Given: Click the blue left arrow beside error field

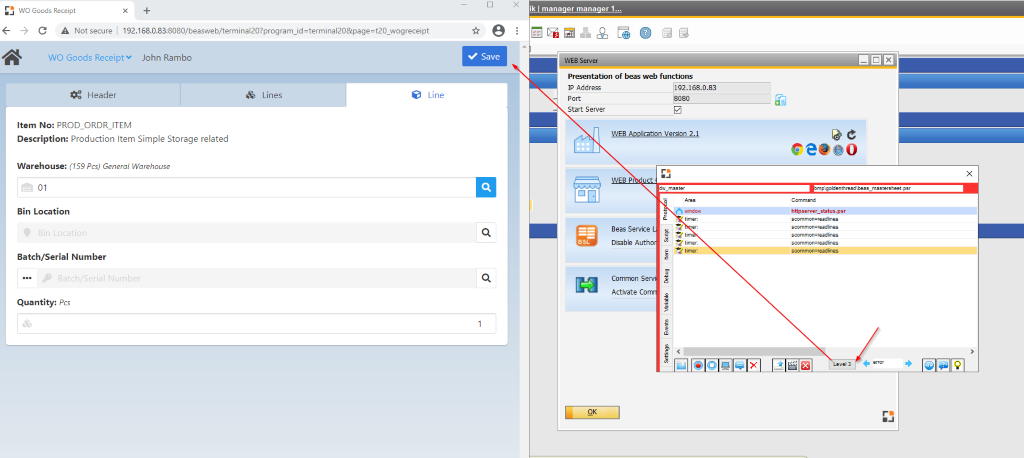Looking at the screenshot, I should [x=866, y=363].
